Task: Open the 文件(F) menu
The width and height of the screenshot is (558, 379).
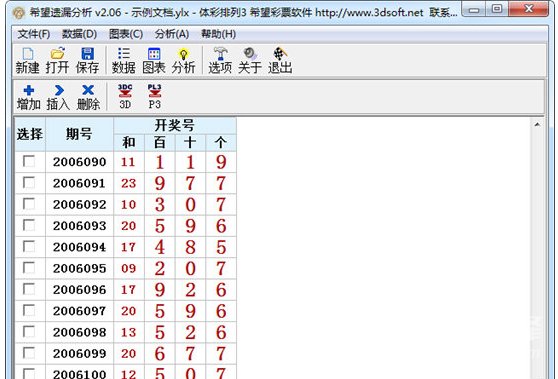Action: (34, 34)
